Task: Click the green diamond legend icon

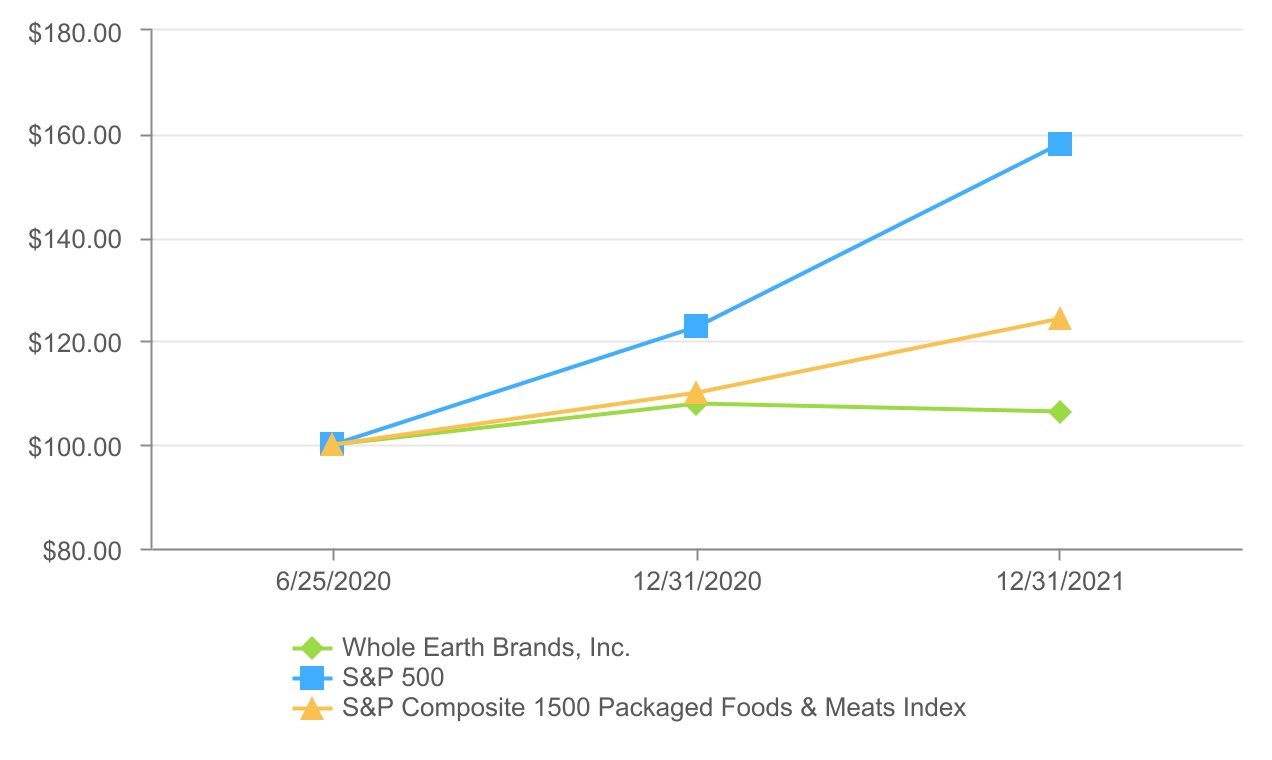Action: [x=312, y=648]
